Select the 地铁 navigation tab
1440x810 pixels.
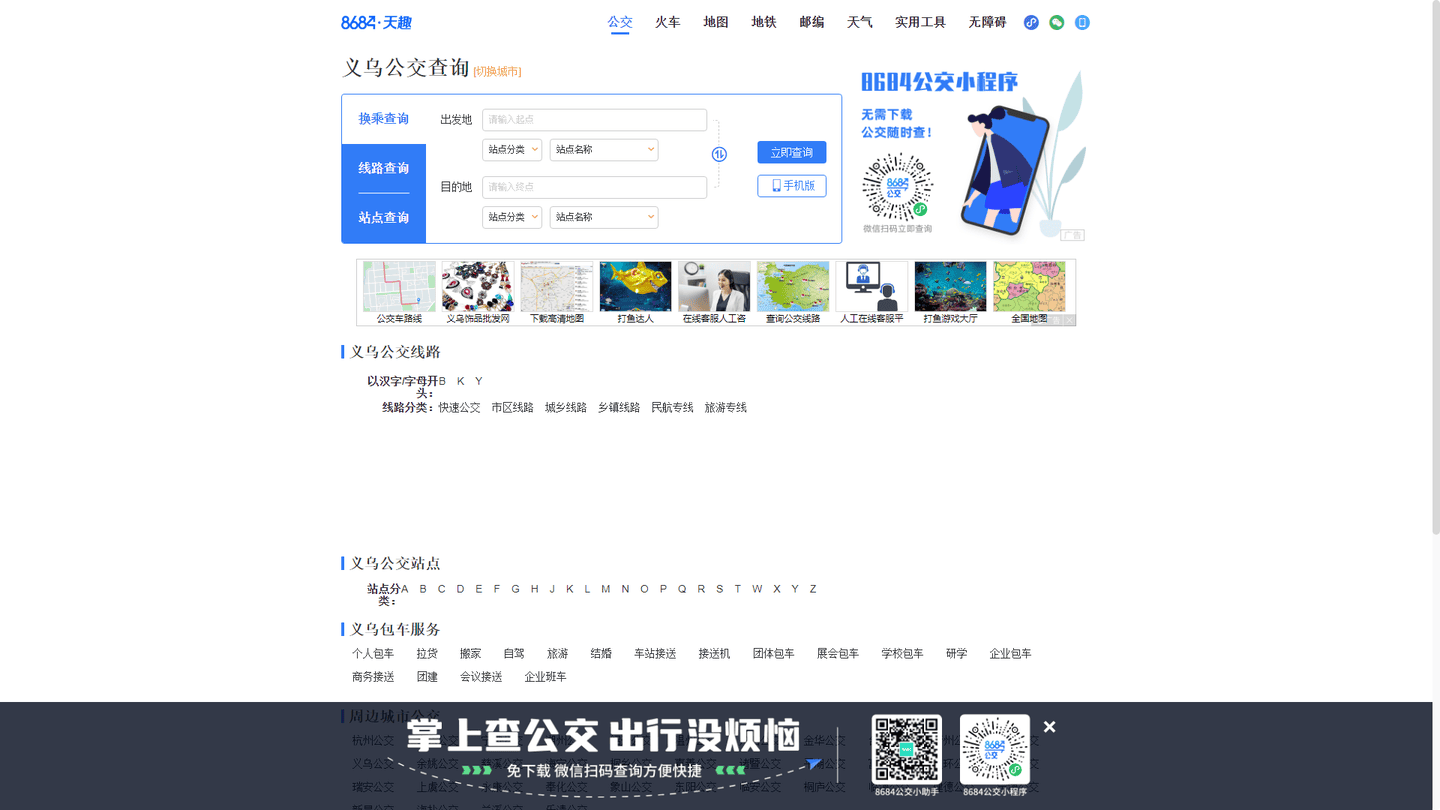click(x=764, y=22)
